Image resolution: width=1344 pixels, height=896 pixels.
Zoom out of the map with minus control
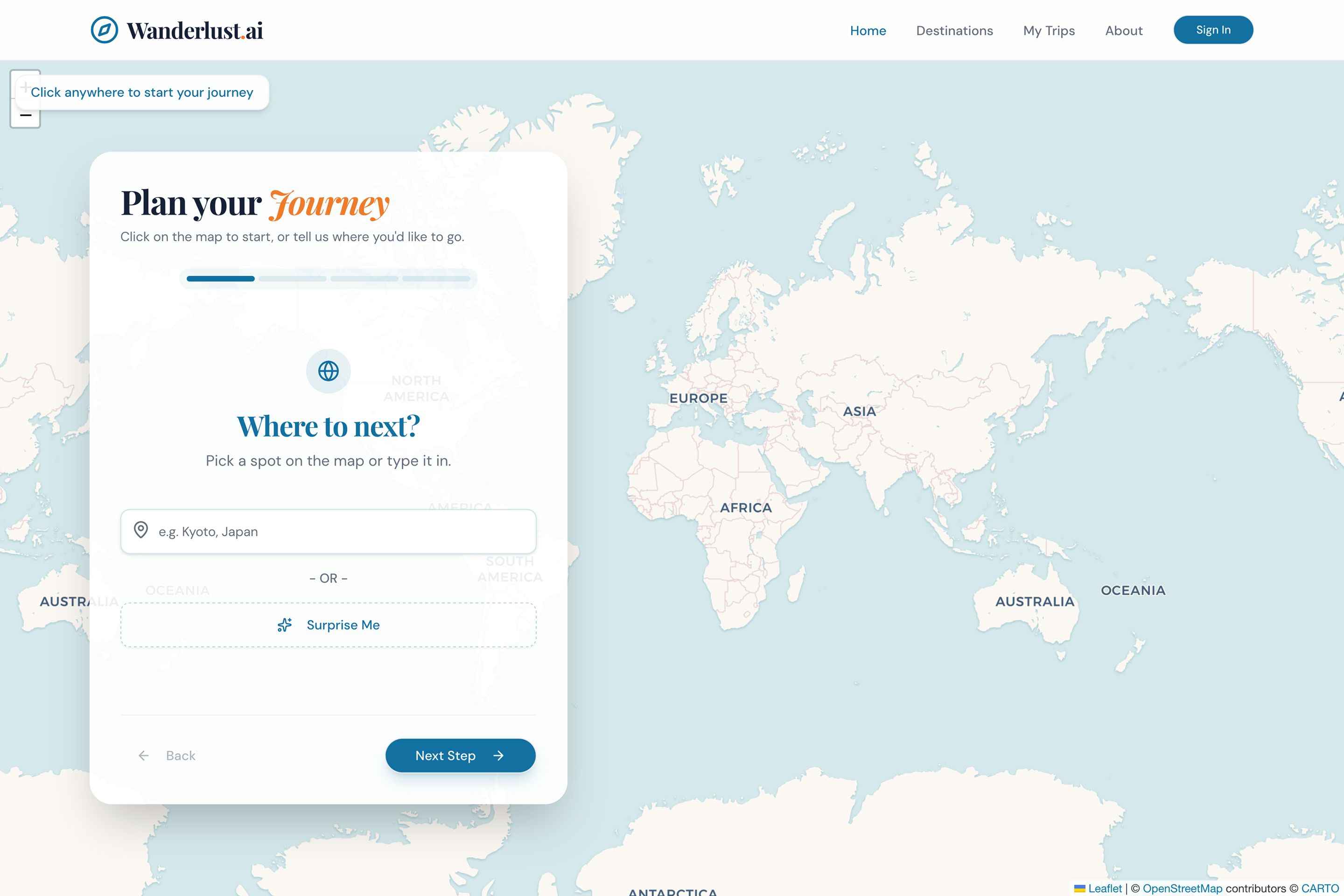click(x=25, y=115)
